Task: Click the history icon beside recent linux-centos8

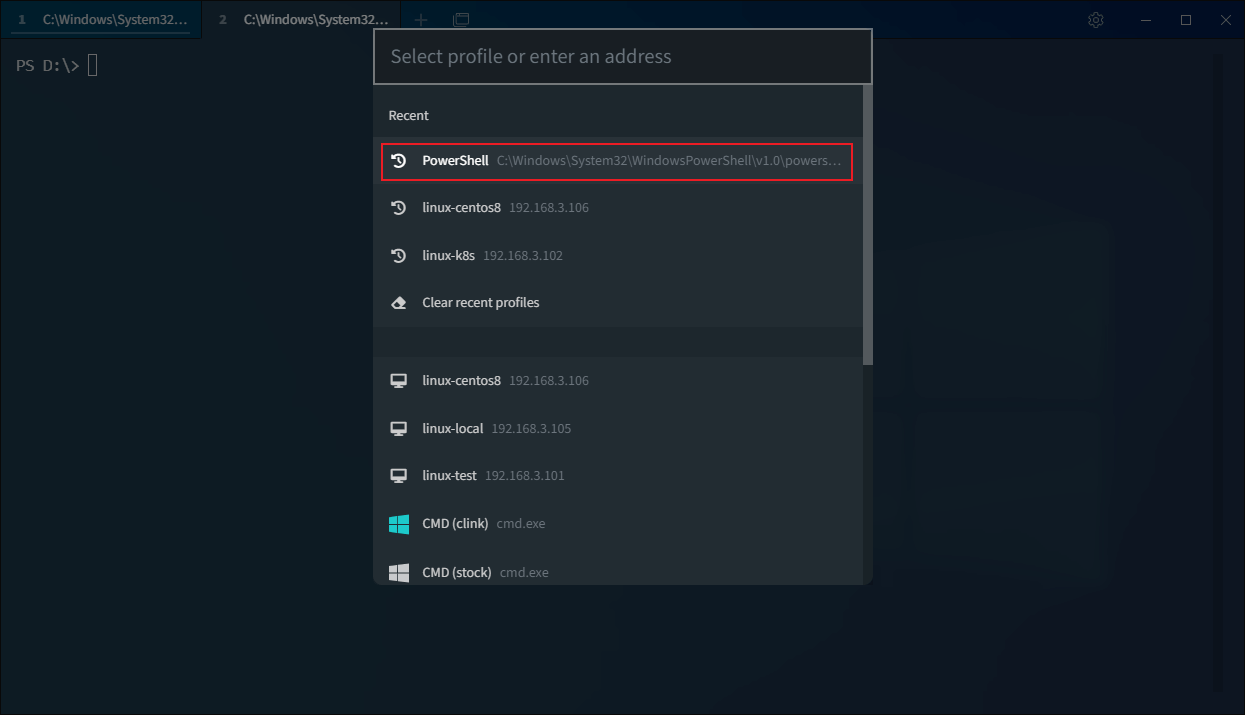Action: (x=398, y=208)
